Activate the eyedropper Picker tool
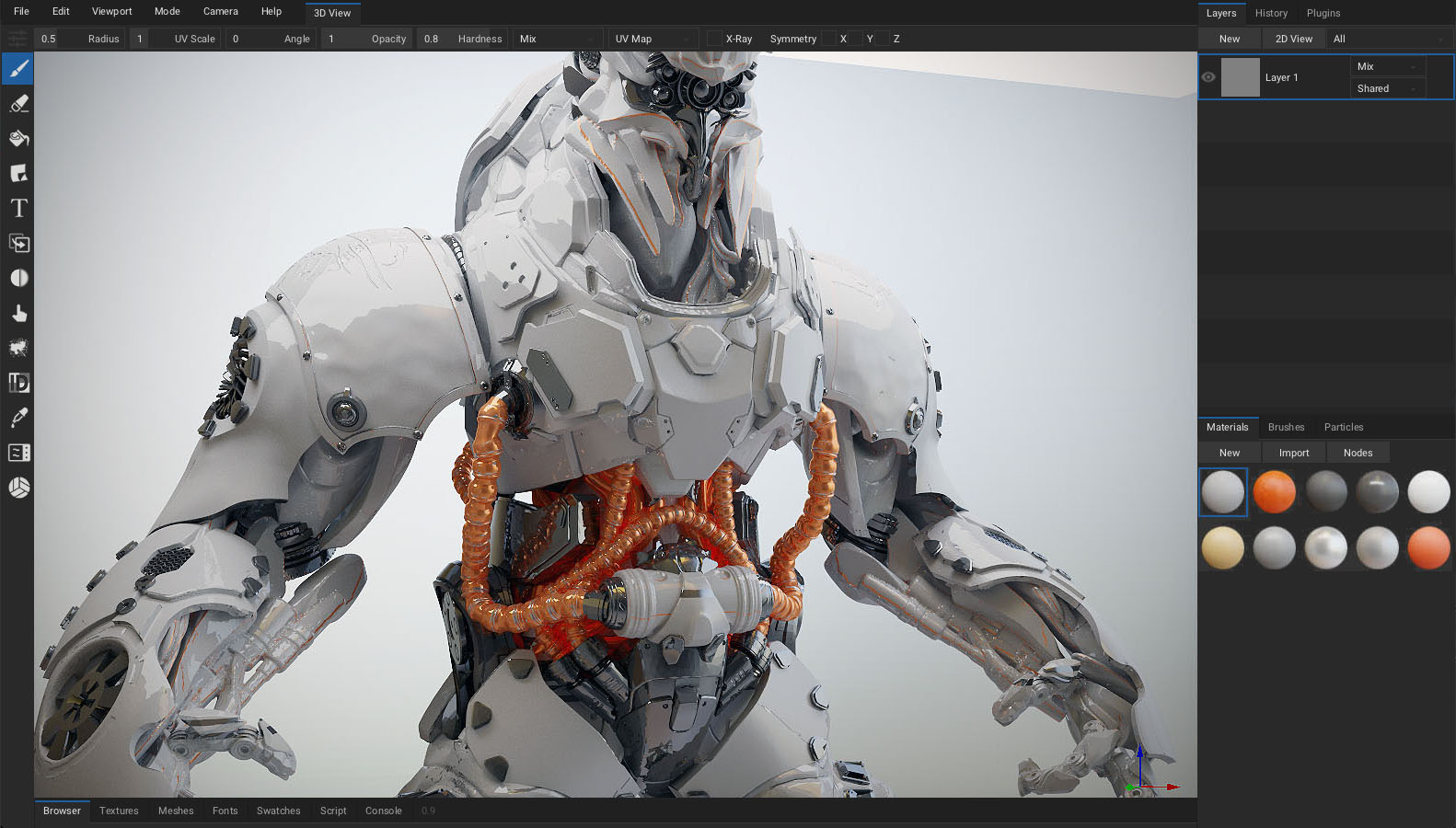1456x828 pixels. [18, 418]
